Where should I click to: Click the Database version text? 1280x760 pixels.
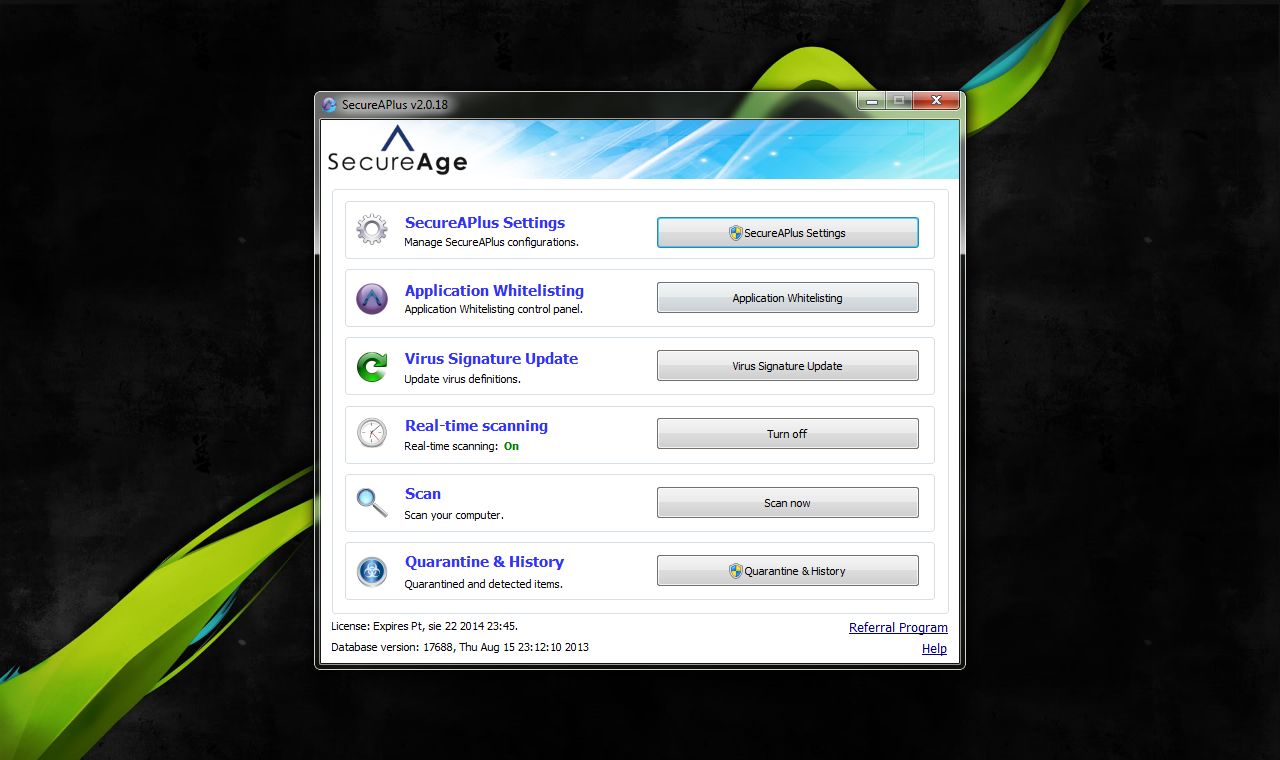click(460, 647)
